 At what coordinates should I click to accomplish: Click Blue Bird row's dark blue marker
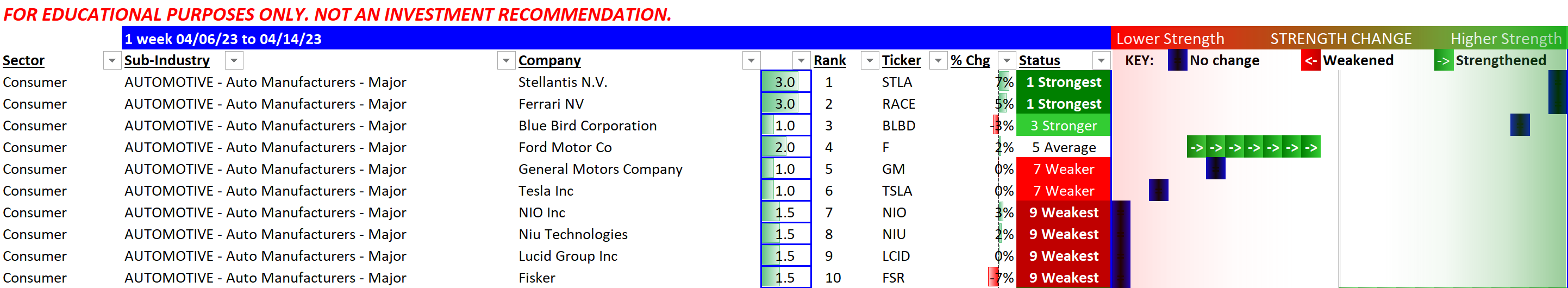(1520, 126)
